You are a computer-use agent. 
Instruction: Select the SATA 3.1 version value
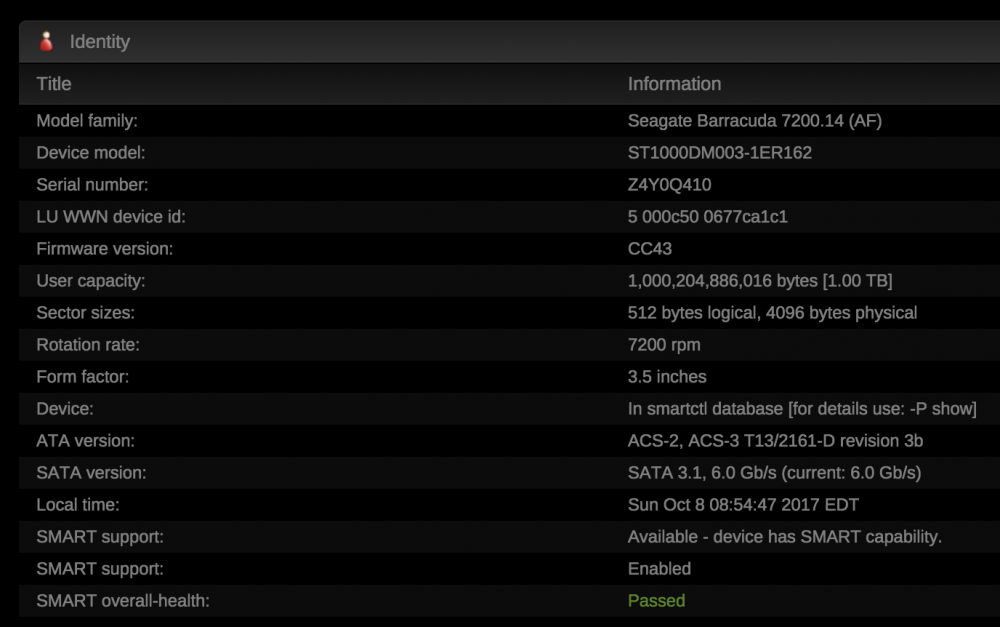click(774, 473)
